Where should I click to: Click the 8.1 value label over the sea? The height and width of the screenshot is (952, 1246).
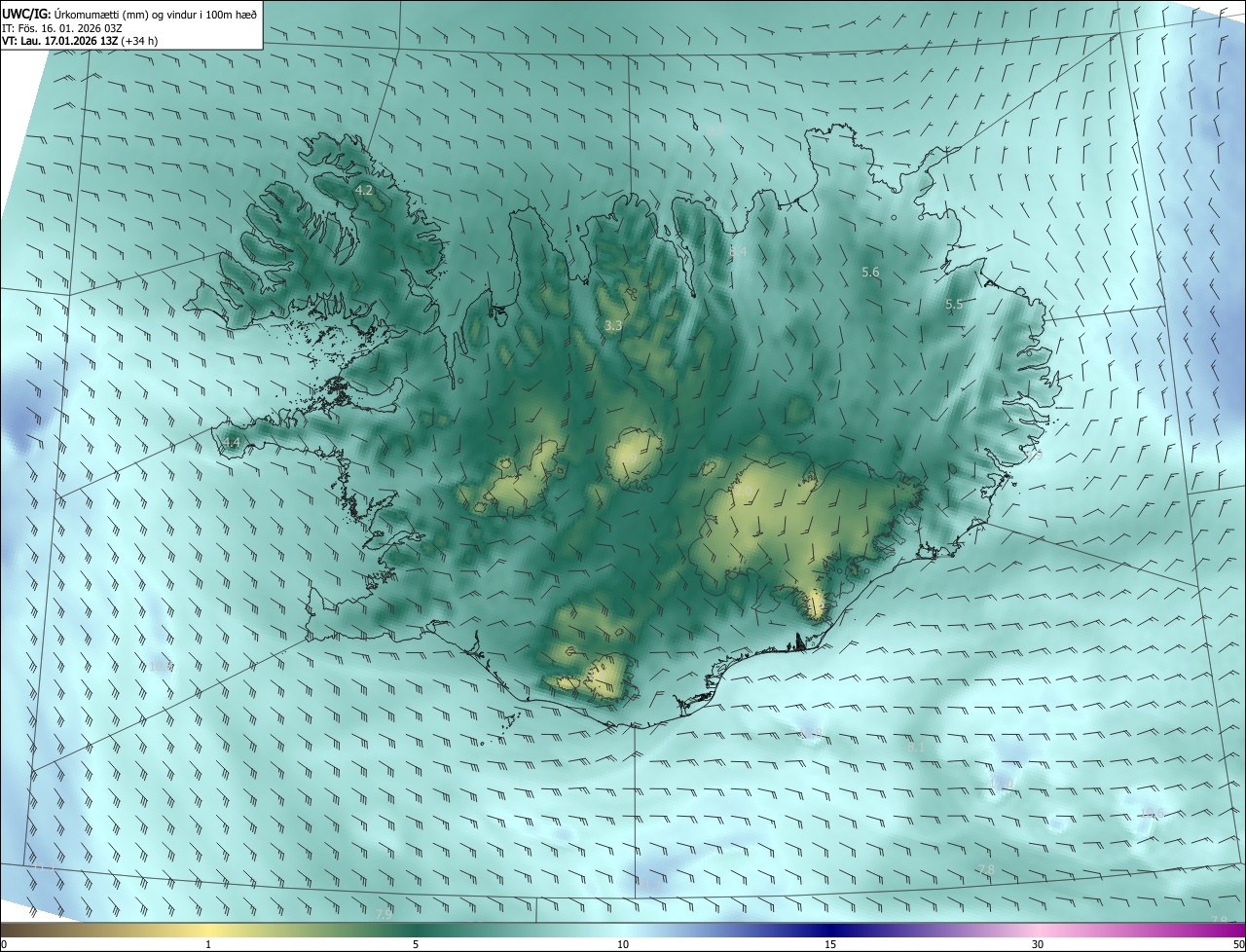pyautogui.click(x=916, y=748)
